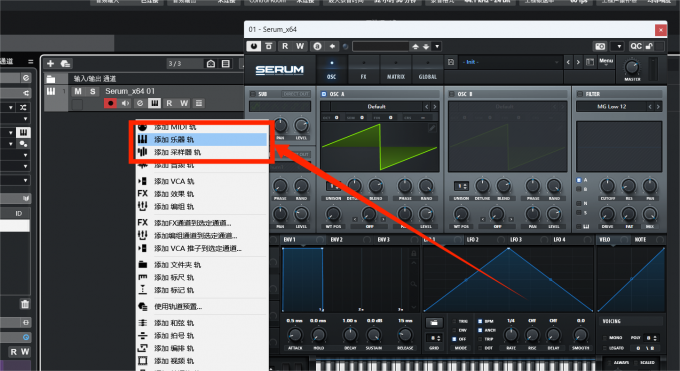
Task: Open the OSC A Default wavetable selector
Action: click(376, 106)
